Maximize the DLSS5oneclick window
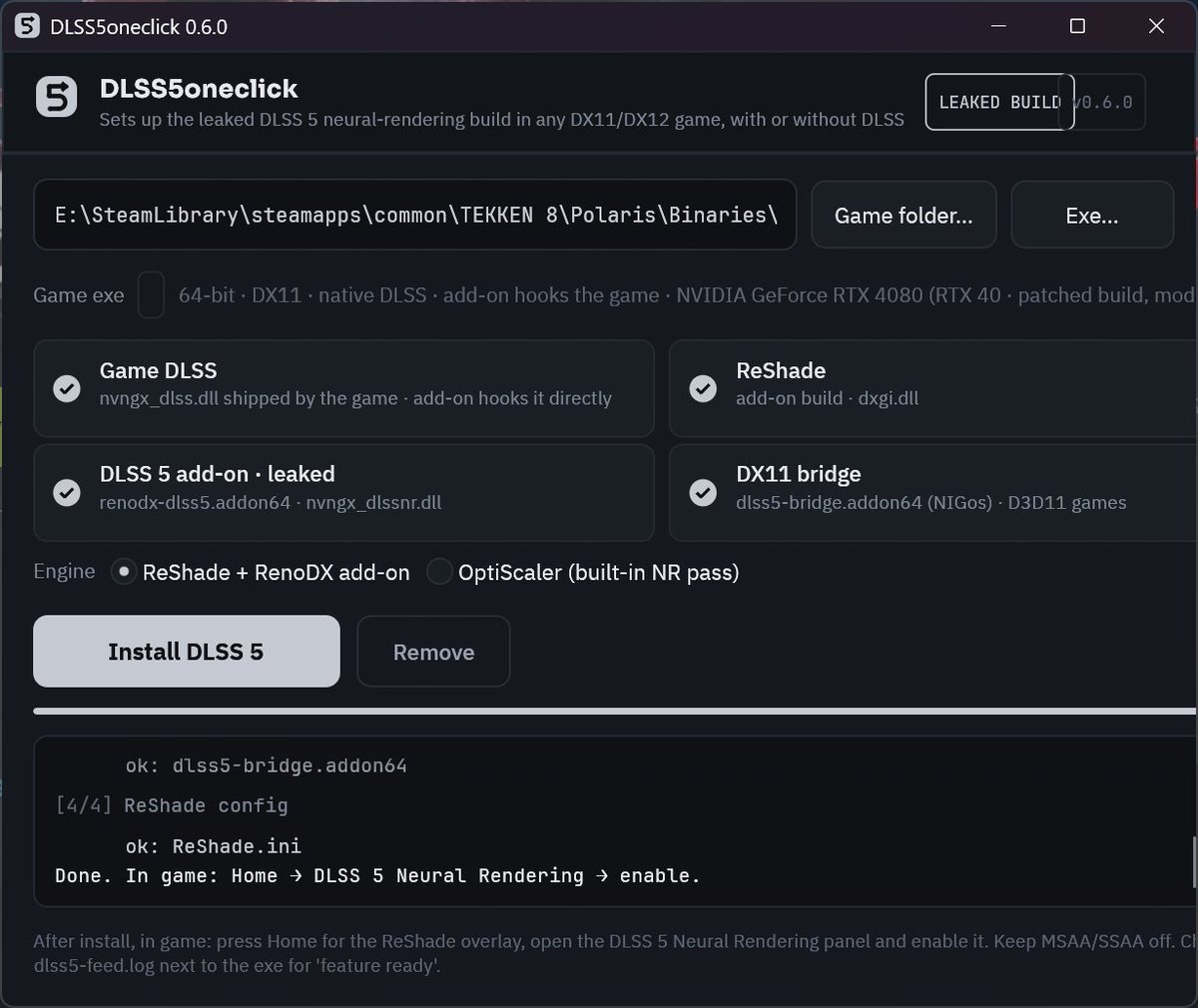Screen dimensions: 1198x1008 (x=1077, y=26)
